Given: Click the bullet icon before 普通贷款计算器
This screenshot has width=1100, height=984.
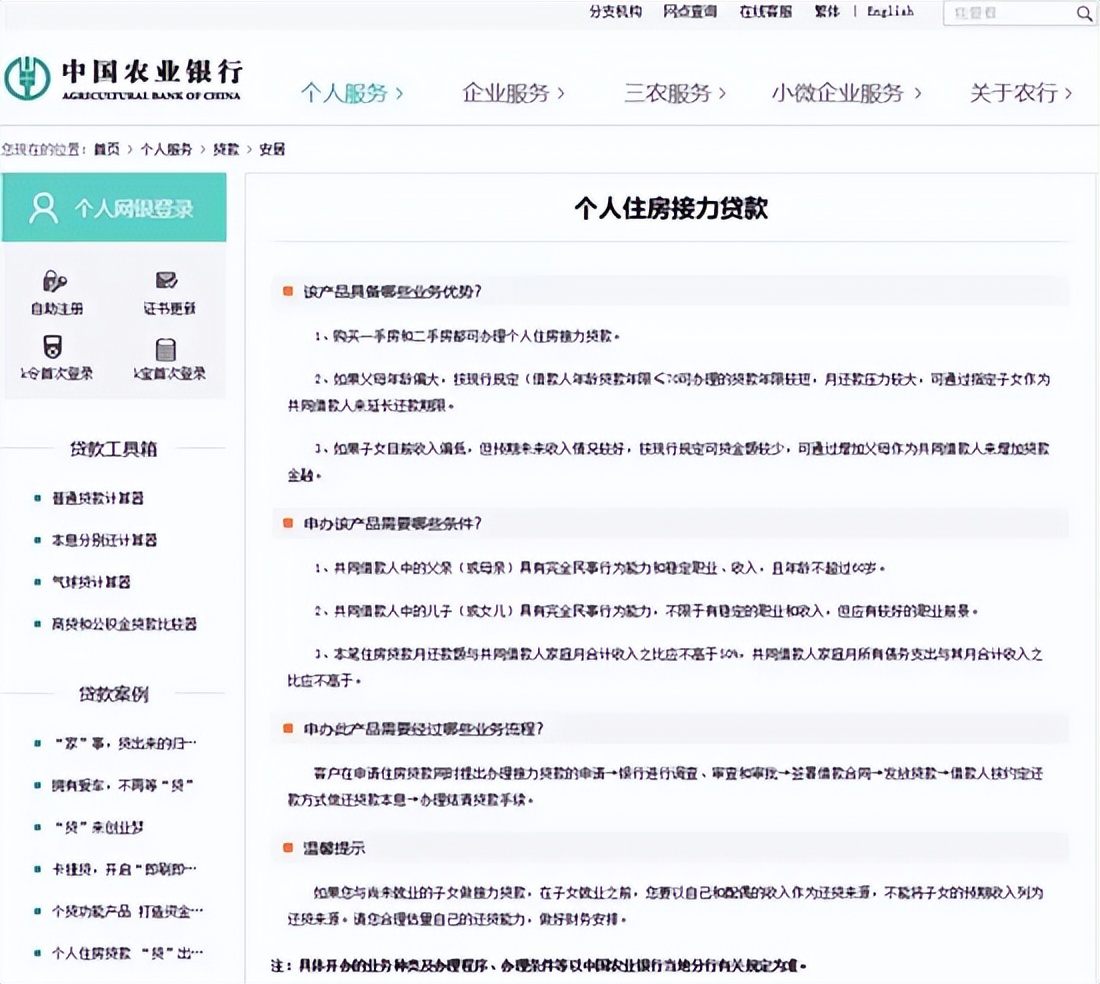Looking at the screenshot, I should [x=36, y=498].
